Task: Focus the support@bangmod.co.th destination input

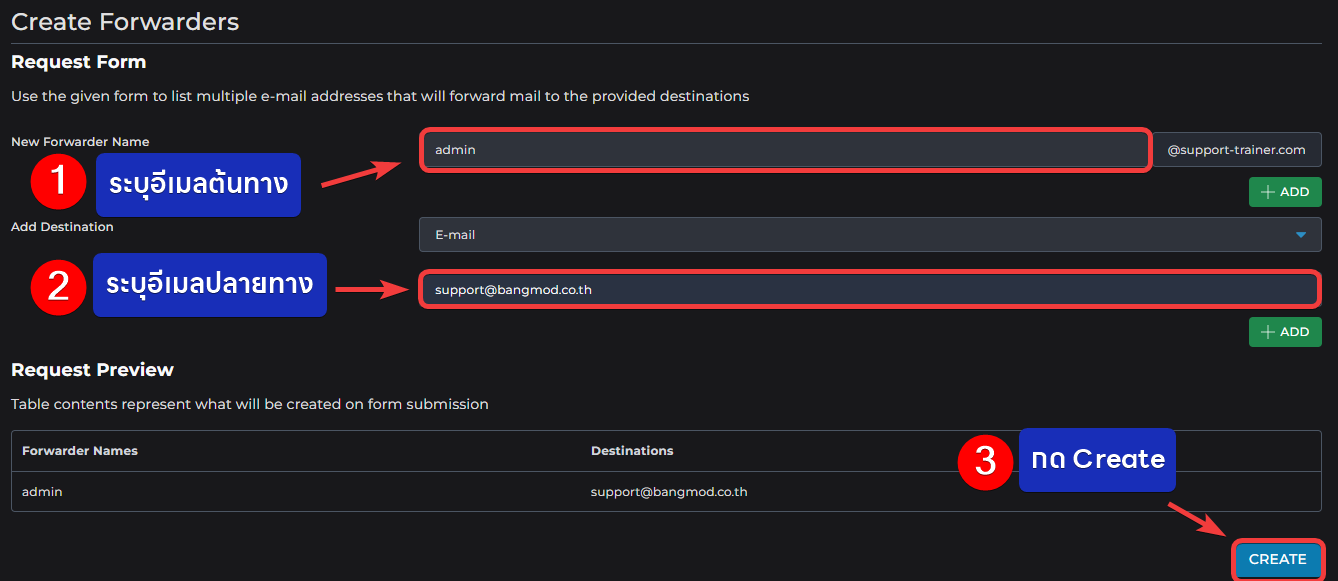Action: pyautogui.click(x=868, y=290)
